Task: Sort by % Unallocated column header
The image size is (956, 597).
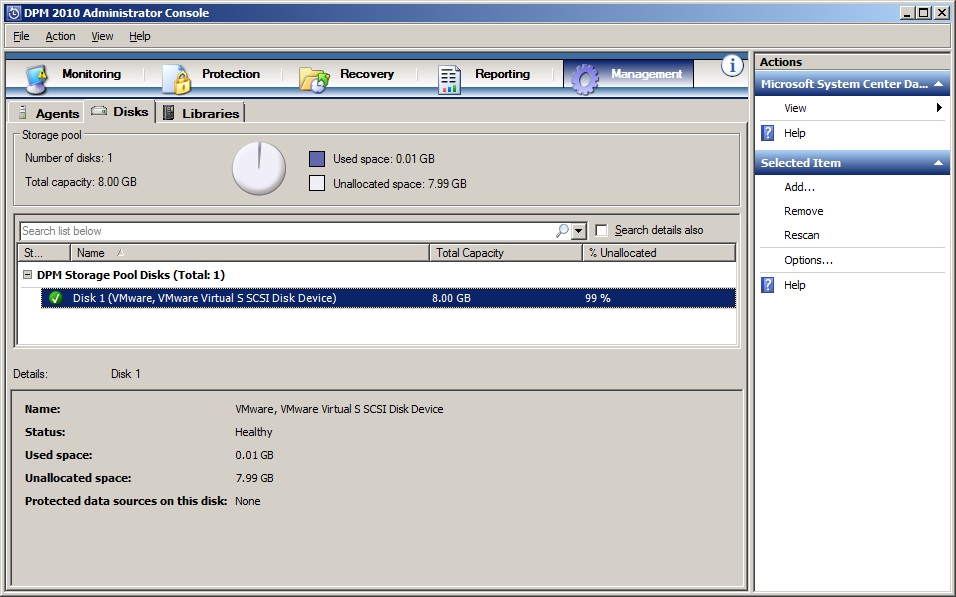Action: 659,252
